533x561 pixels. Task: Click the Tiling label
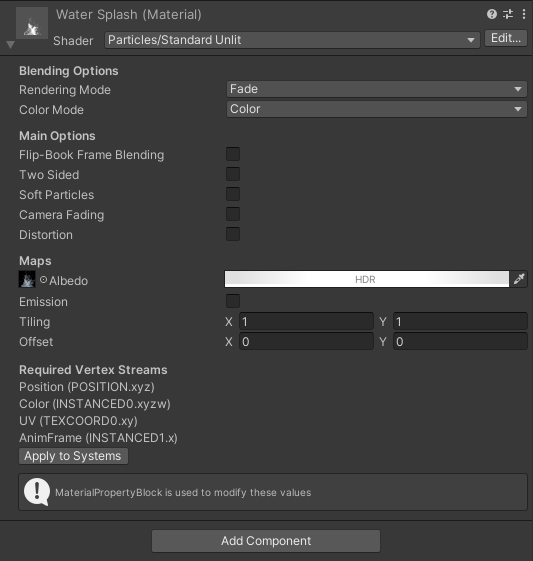click(35, 322)
